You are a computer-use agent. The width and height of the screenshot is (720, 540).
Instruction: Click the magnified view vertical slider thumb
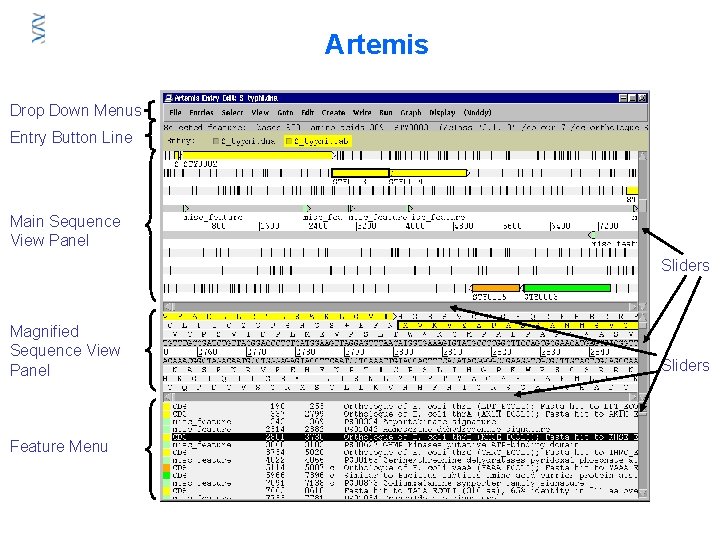click(x=643, y=325)
